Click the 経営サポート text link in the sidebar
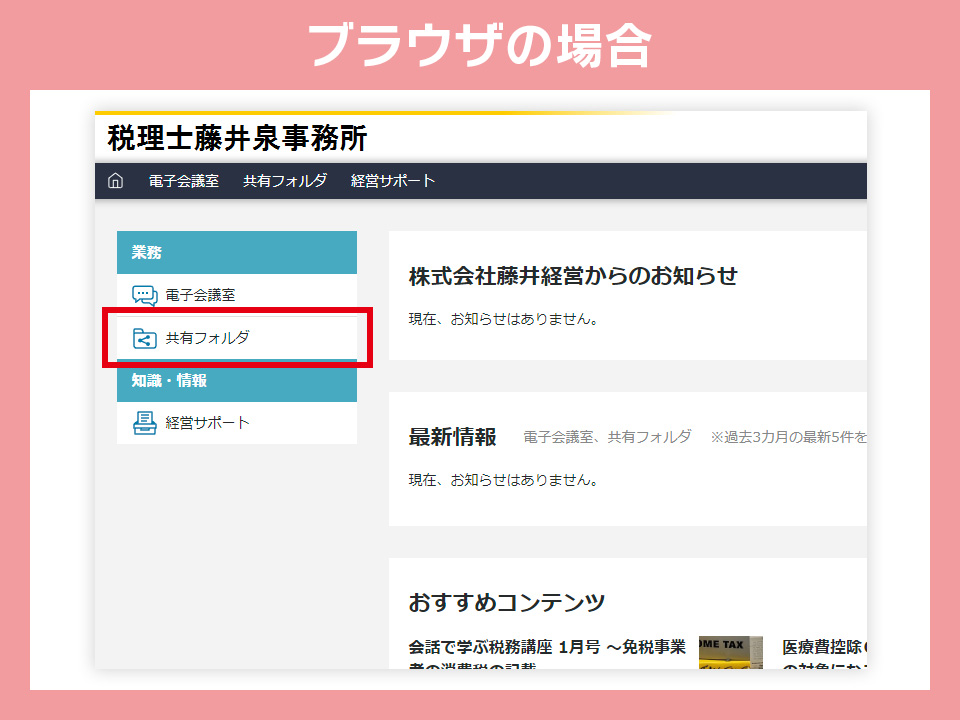This screenshot has width=960, height=720. click(x=208, y=423)
